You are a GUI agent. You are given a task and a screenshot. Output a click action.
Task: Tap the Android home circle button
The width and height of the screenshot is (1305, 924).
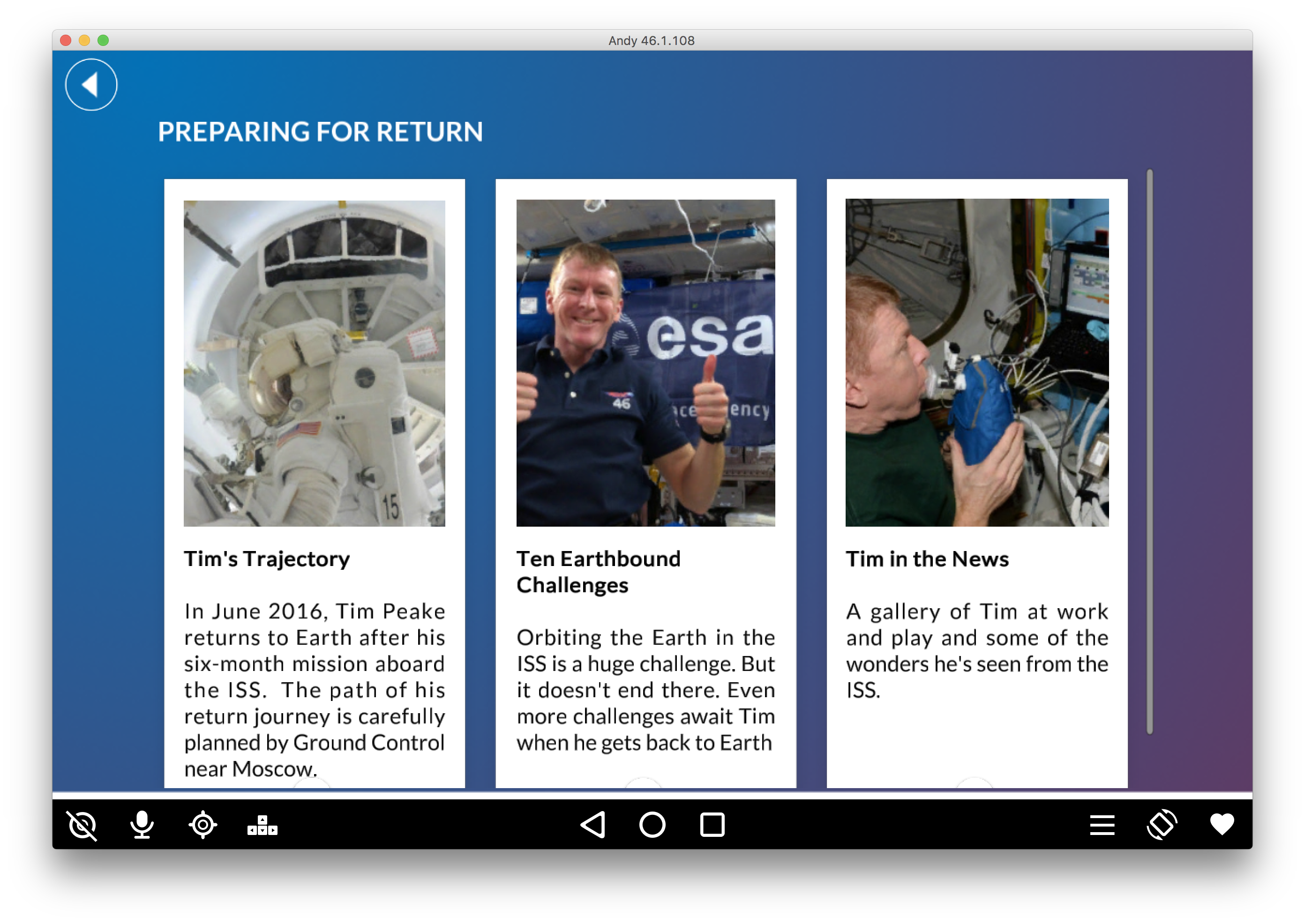(652, 825)
